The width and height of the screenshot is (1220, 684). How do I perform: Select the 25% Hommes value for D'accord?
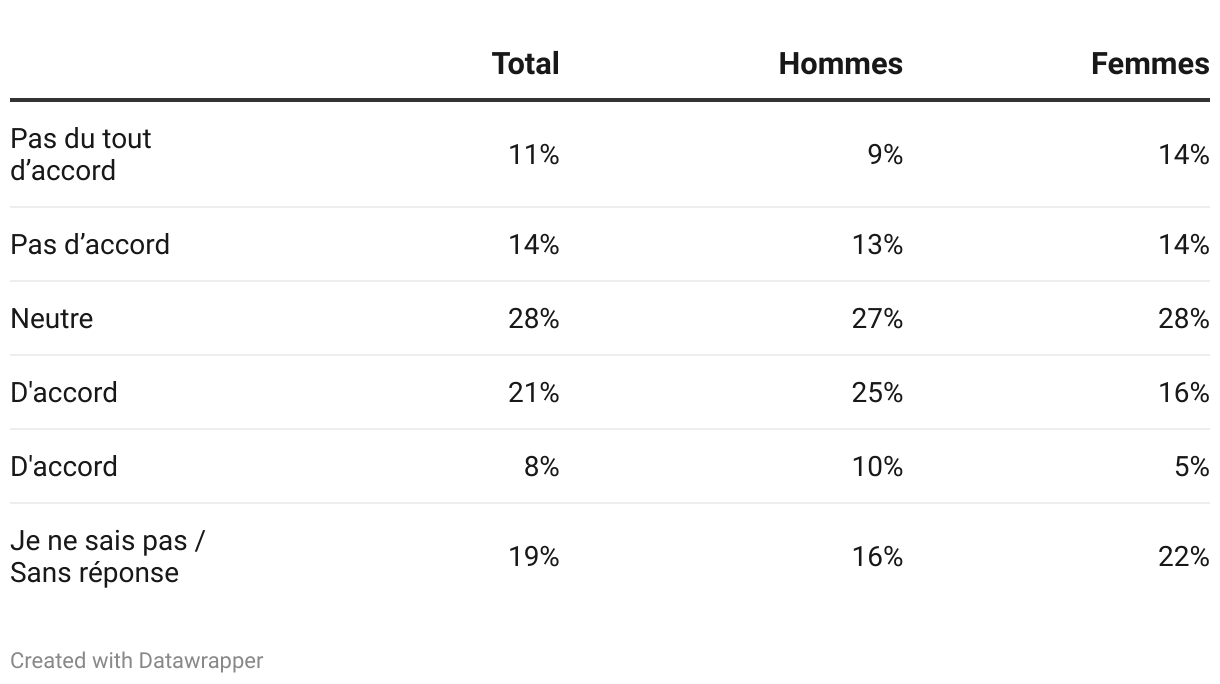pos(877,392)
